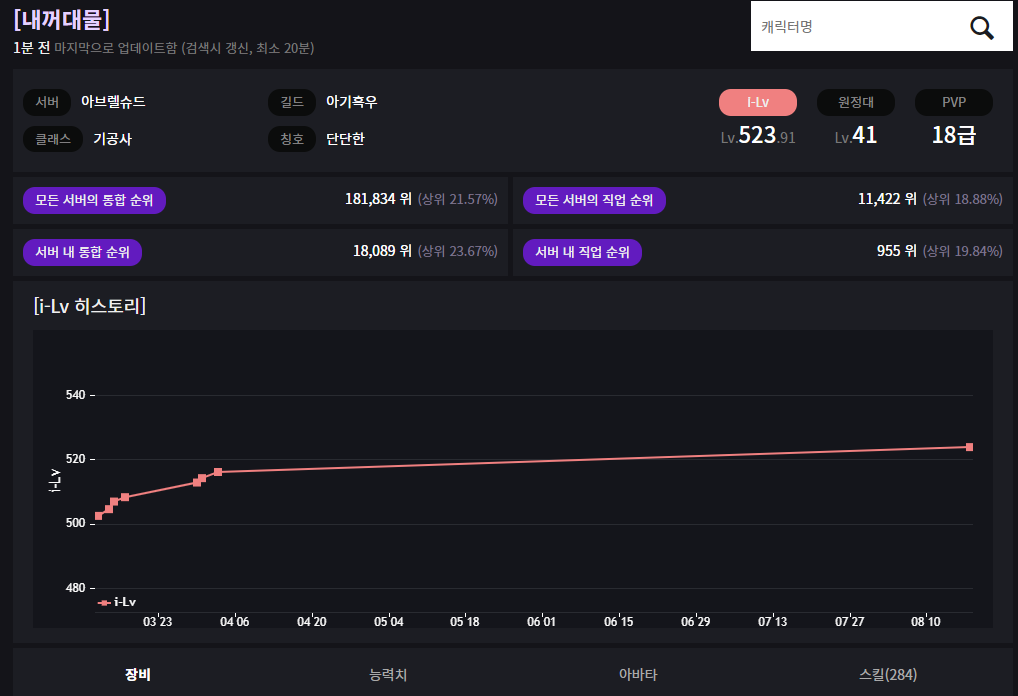Viewport: 1018px width, 696px height.
Task: Select the PVP pill button
Action: 953,103
